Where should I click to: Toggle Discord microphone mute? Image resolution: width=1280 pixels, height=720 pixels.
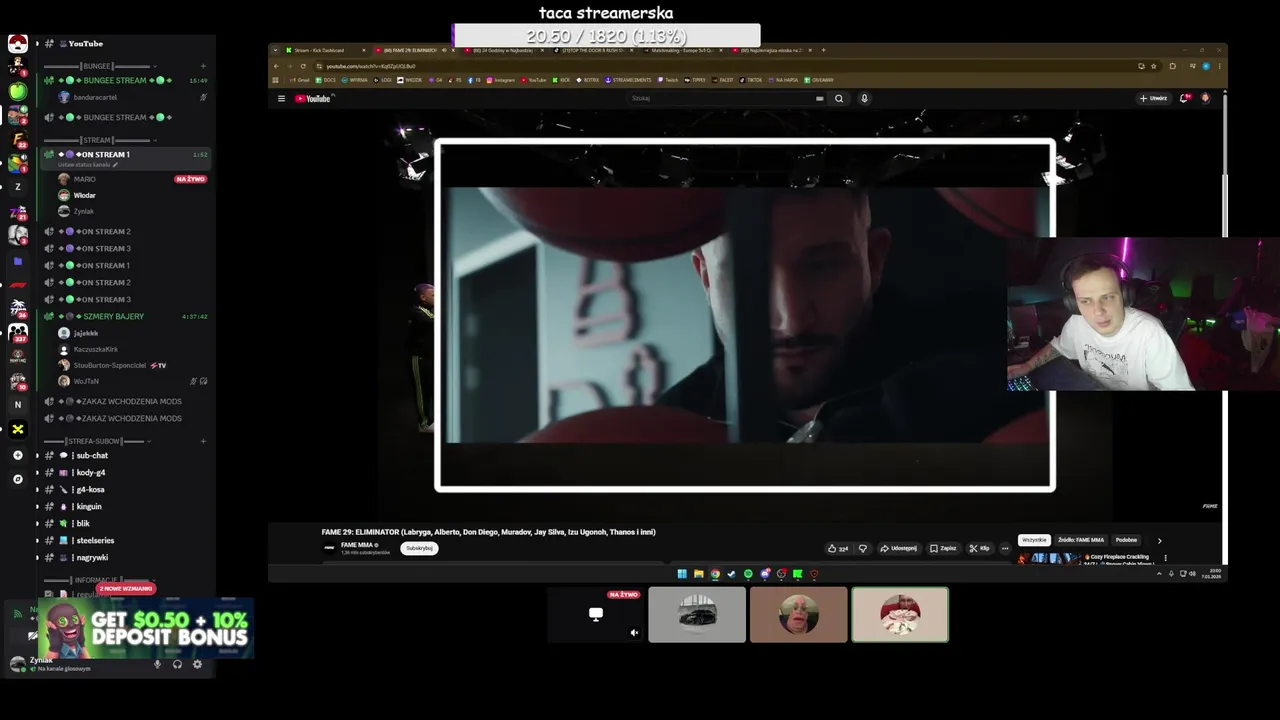(157, 664)
